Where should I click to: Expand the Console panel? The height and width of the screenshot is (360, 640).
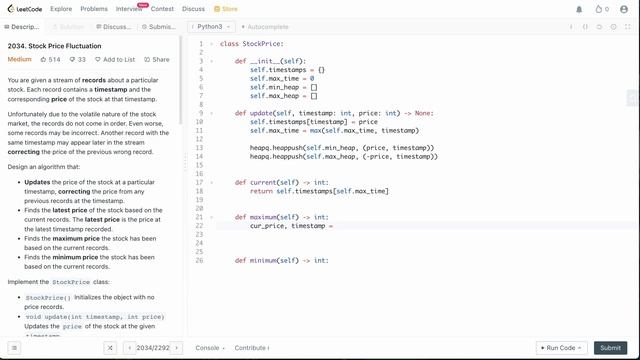pos(210,348)
